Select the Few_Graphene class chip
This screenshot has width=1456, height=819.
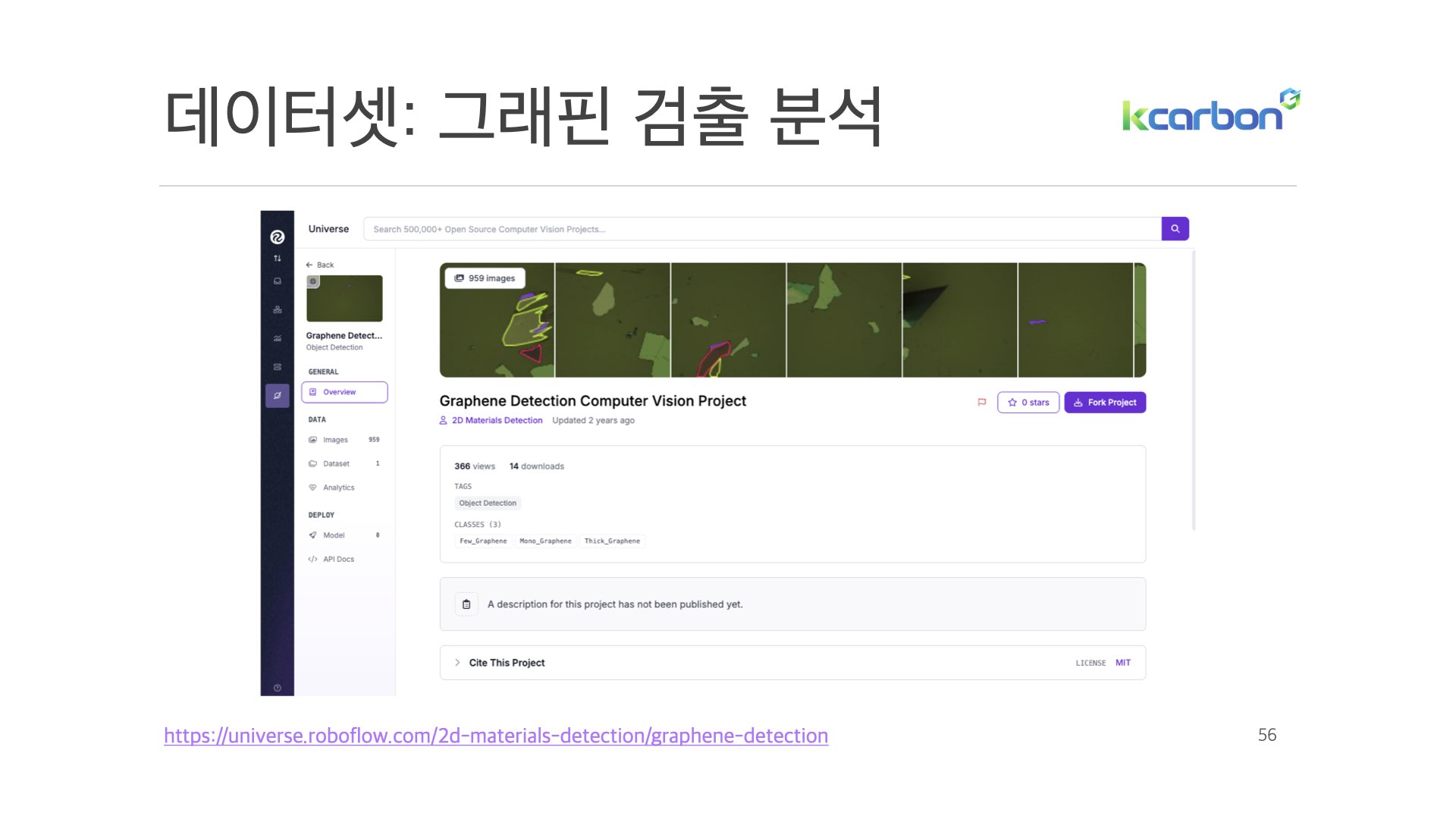[x=482, y=541]
